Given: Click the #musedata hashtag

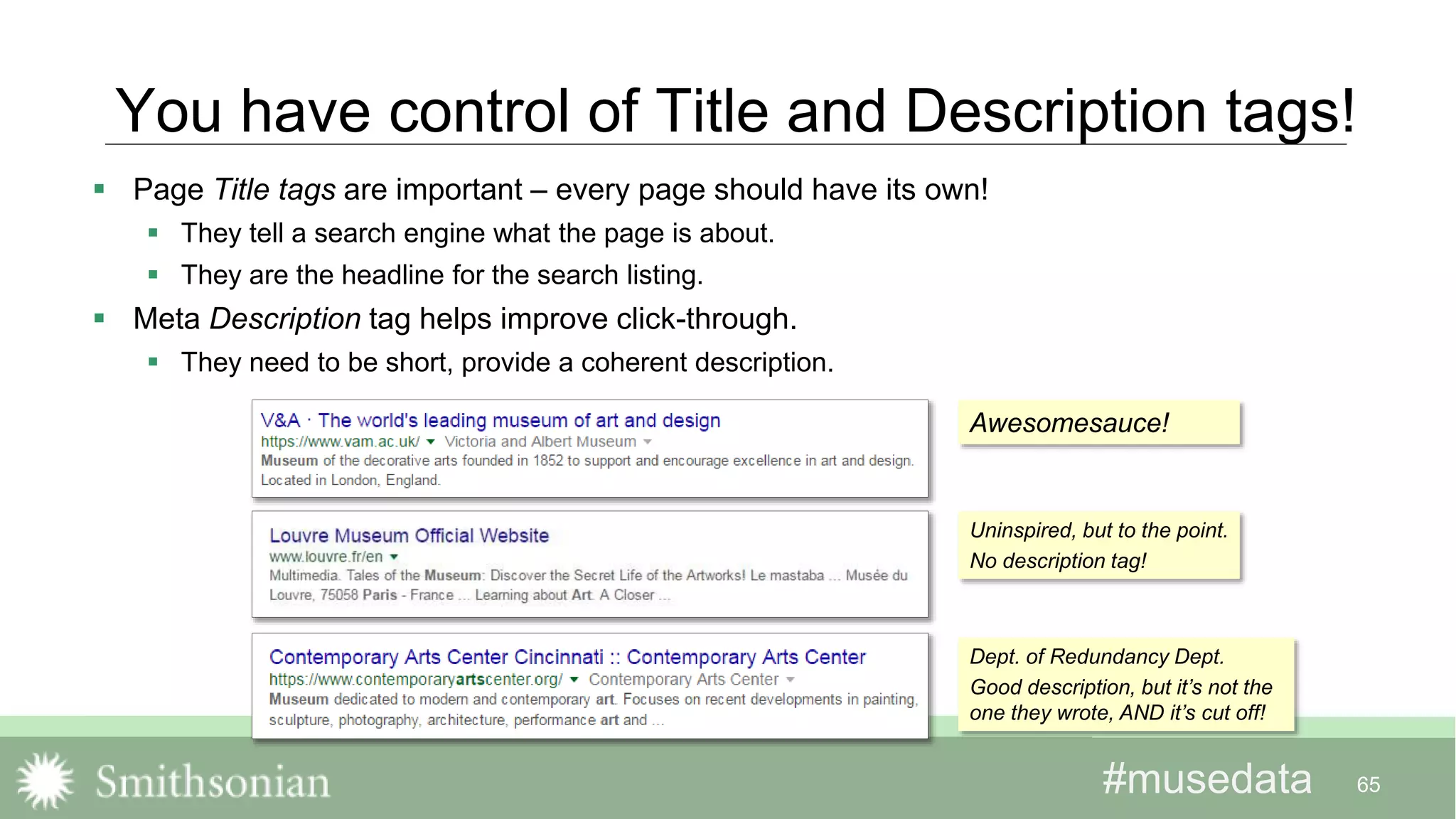Looking at the screenshot, I should click(x=1206, y=778).
